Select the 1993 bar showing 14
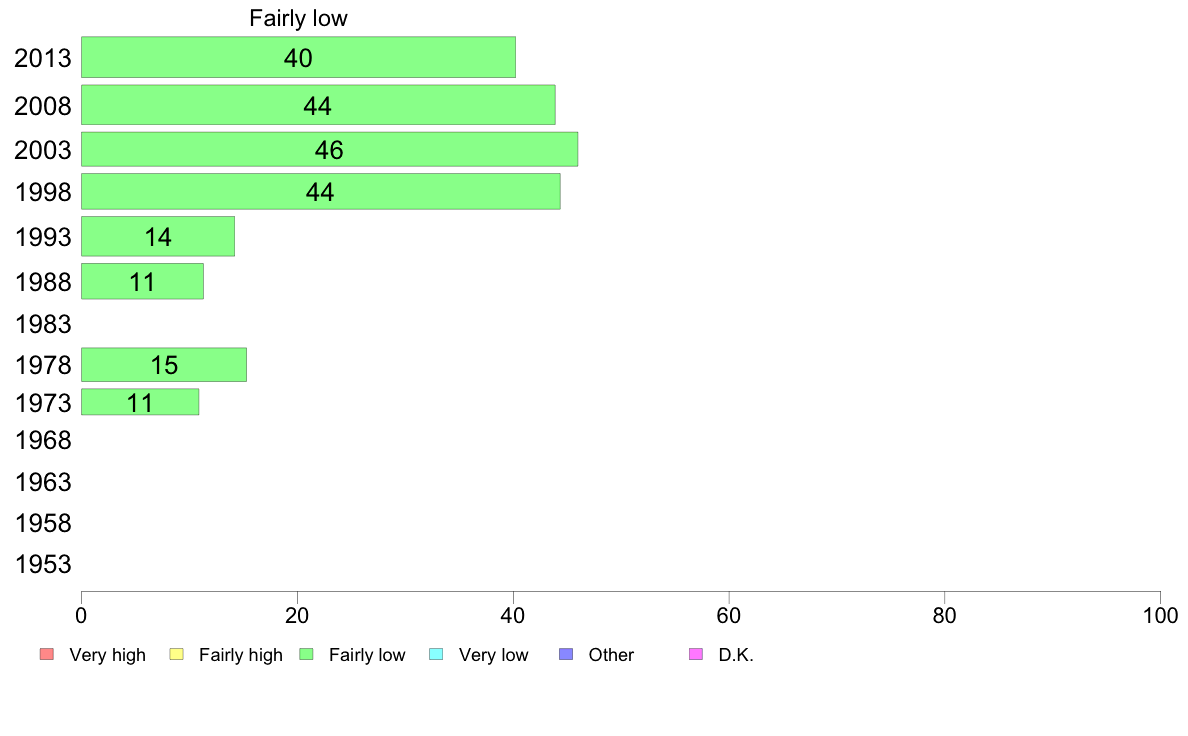 (158, 236)
